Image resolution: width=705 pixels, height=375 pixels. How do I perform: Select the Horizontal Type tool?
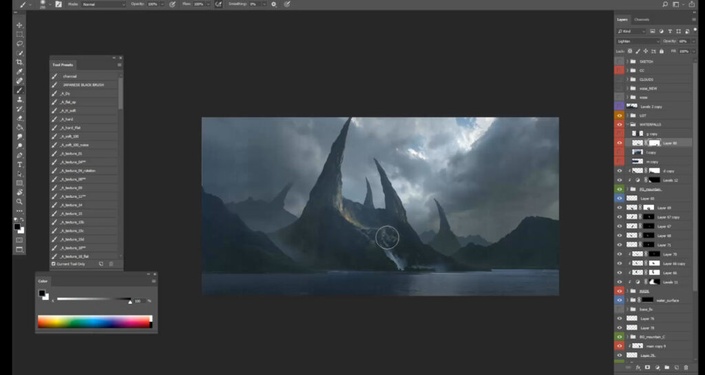pyautogui.click(x=19, y=165)
